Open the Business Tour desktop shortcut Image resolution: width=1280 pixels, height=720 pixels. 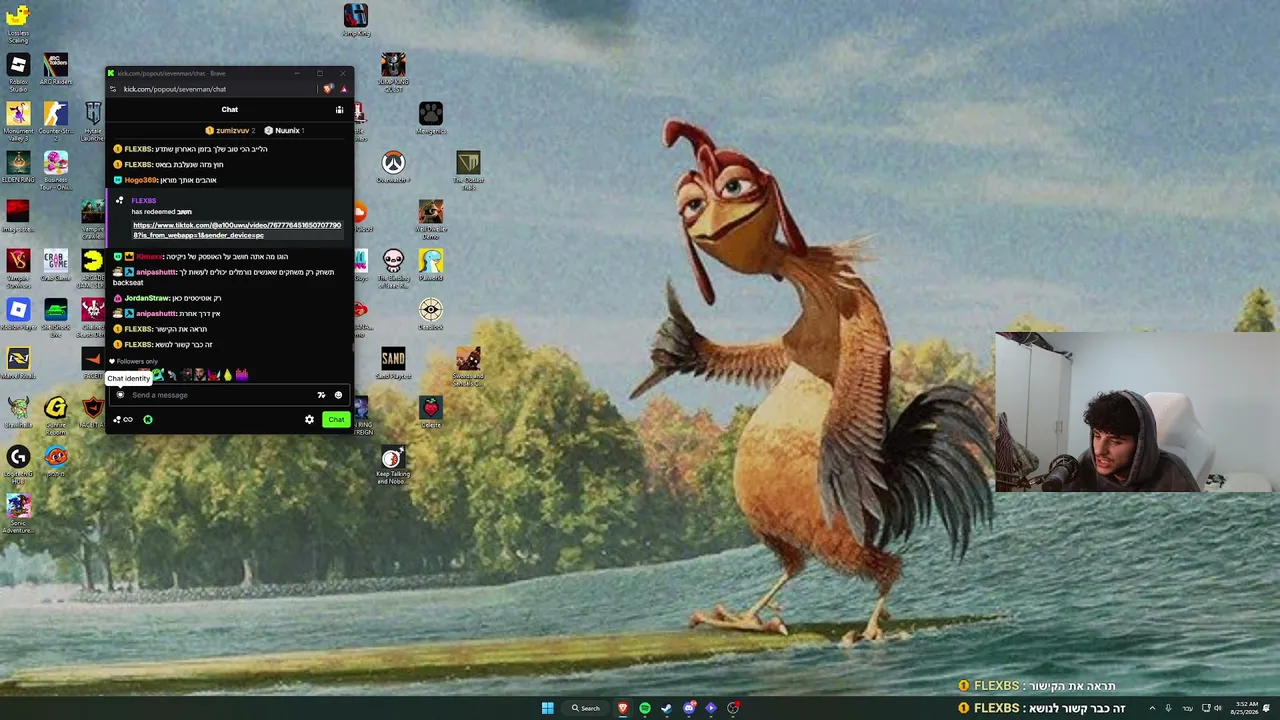[56, 169]
